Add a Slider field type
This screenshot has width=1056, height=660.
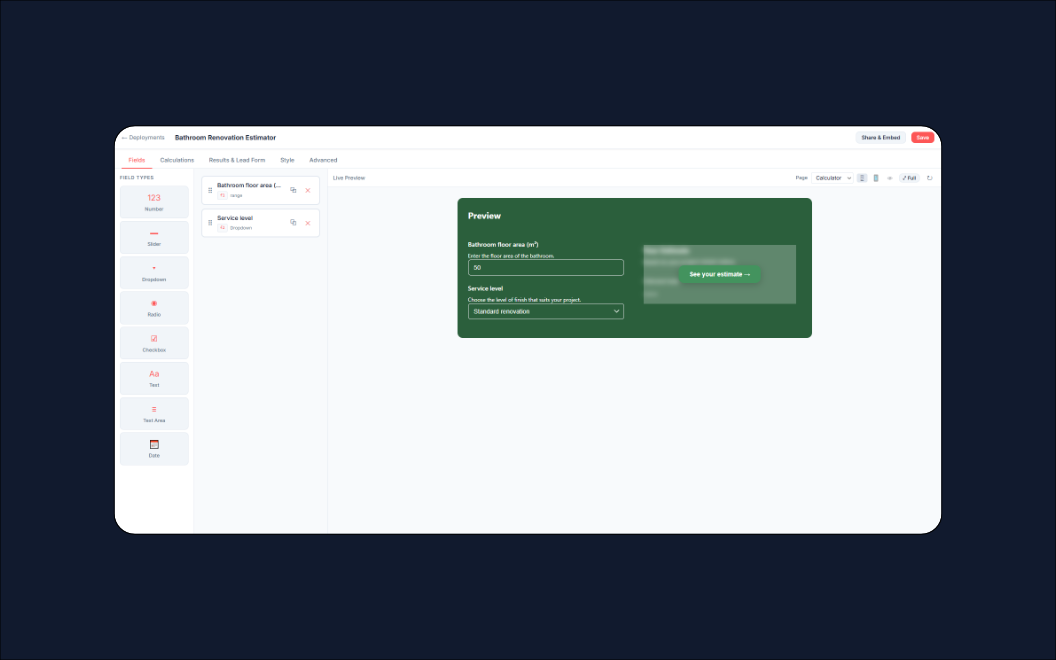click(154, 237)
